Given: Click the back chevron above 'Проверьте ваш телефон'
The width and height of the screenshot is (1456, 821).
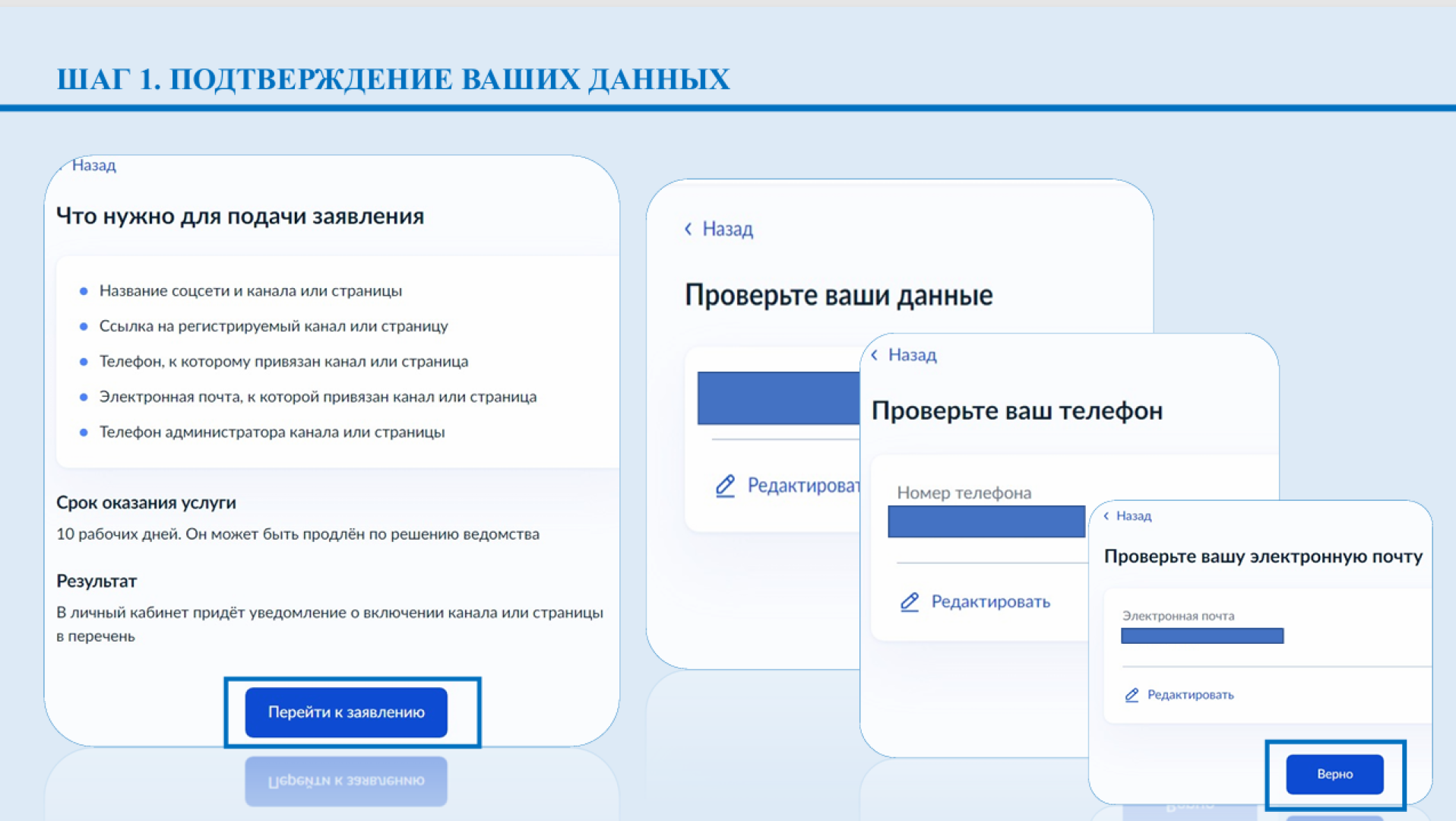Looking at the screenshot, I should click(875, 355).
